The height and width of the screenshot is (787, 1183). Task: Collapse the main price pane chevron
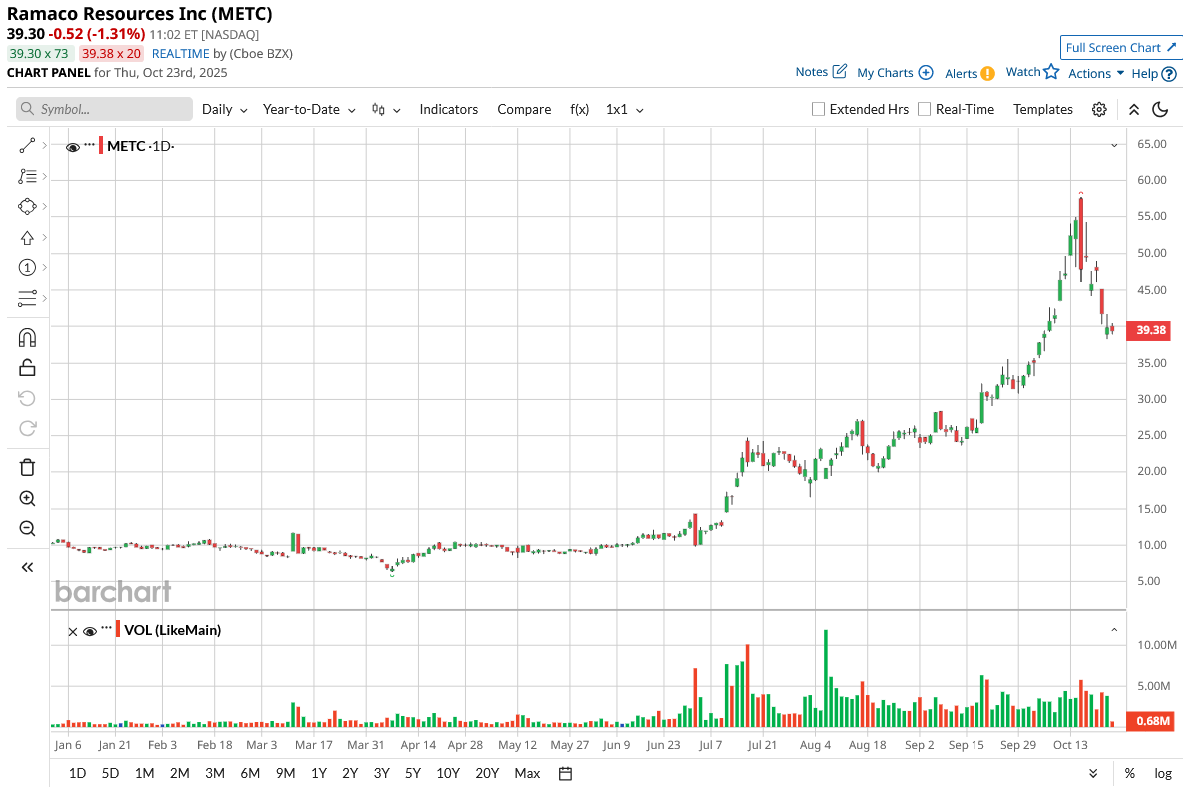(1114, 146)
